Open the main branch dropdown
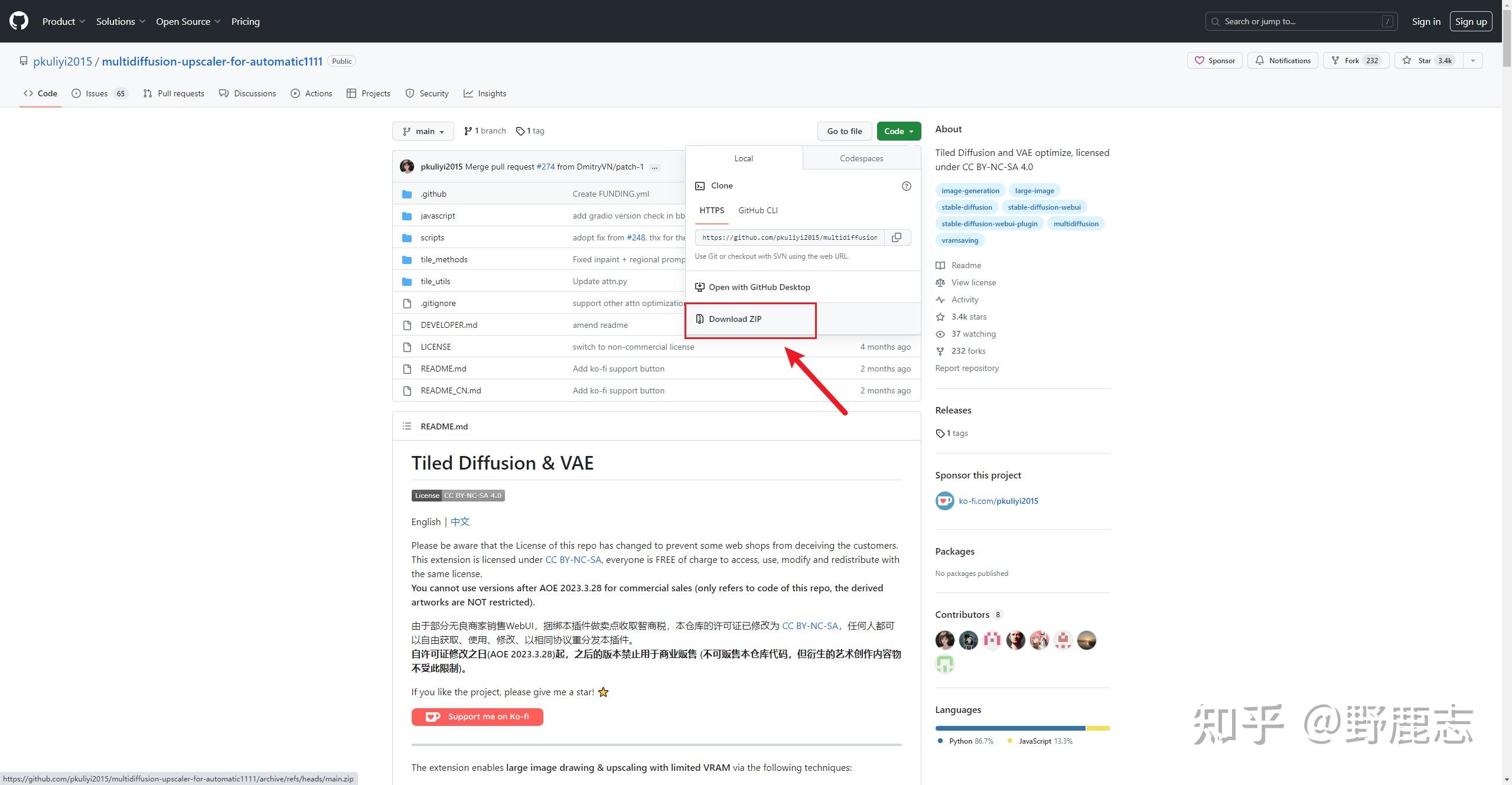 (423, 131)
